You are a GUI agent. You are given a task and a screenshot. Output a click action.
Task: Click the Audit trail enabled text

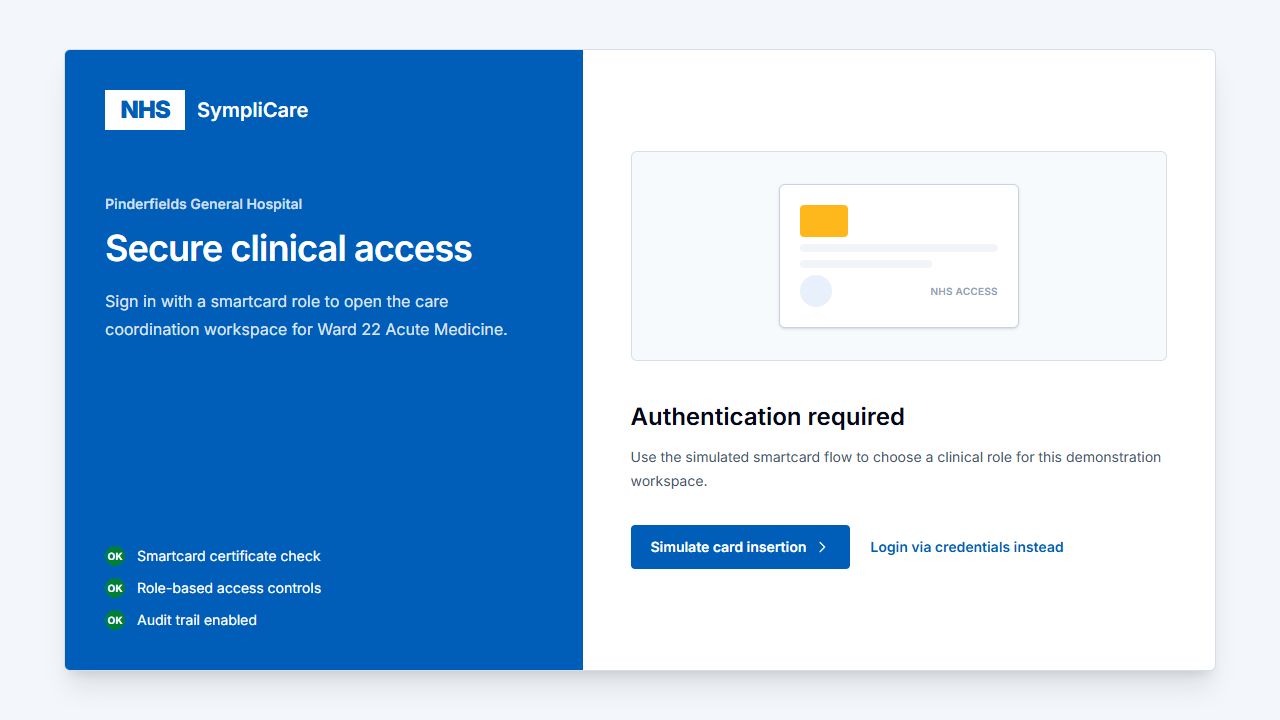pyautogui.click(x=197, y=620)
